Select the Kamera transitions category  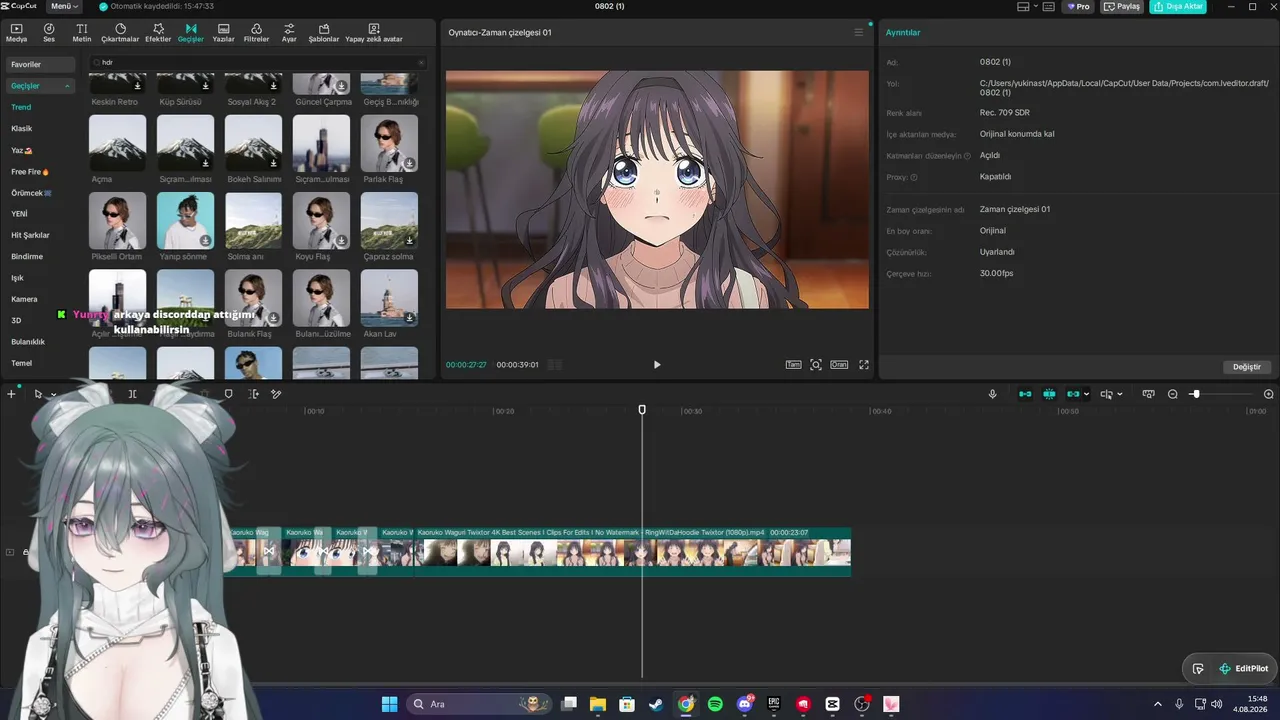[x=24, y=299]
